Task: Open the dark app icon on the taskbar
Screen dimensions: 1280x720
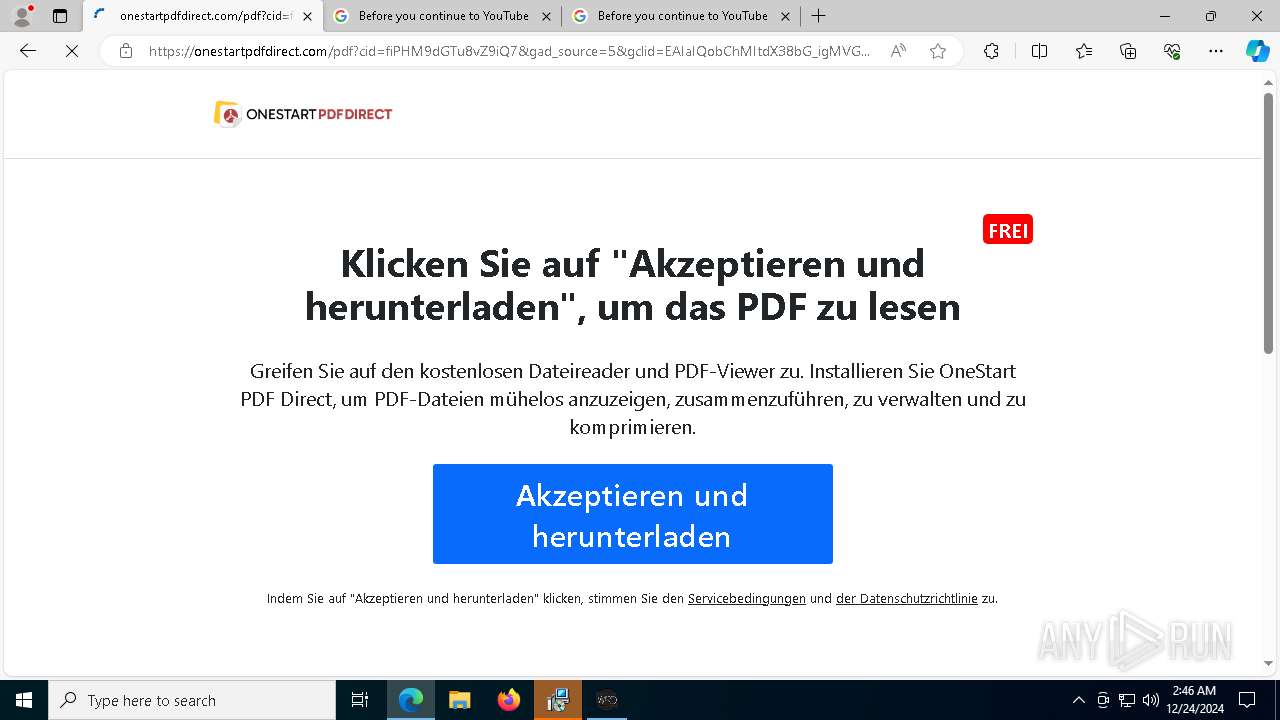Action: coord(607,700)
